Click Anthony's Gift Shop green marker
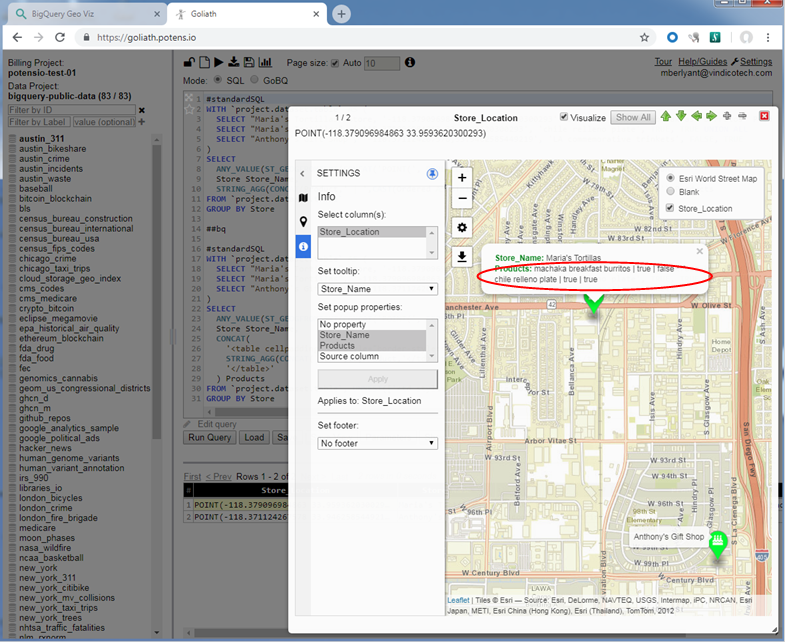The image size is (786, 643). coord(718,545)
